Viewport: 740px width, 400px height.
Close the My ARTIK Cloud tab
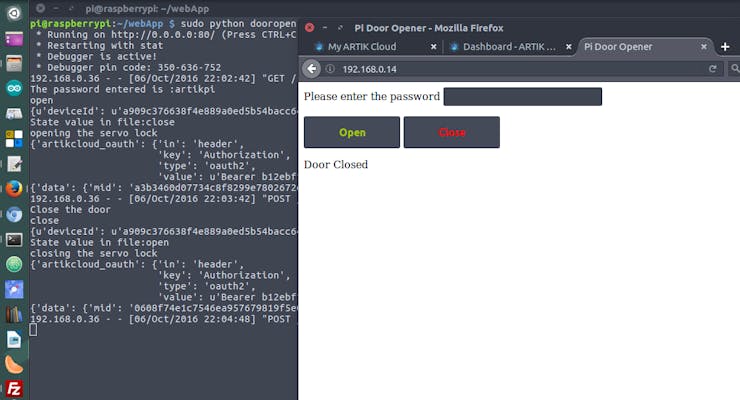tap(433, 47)
